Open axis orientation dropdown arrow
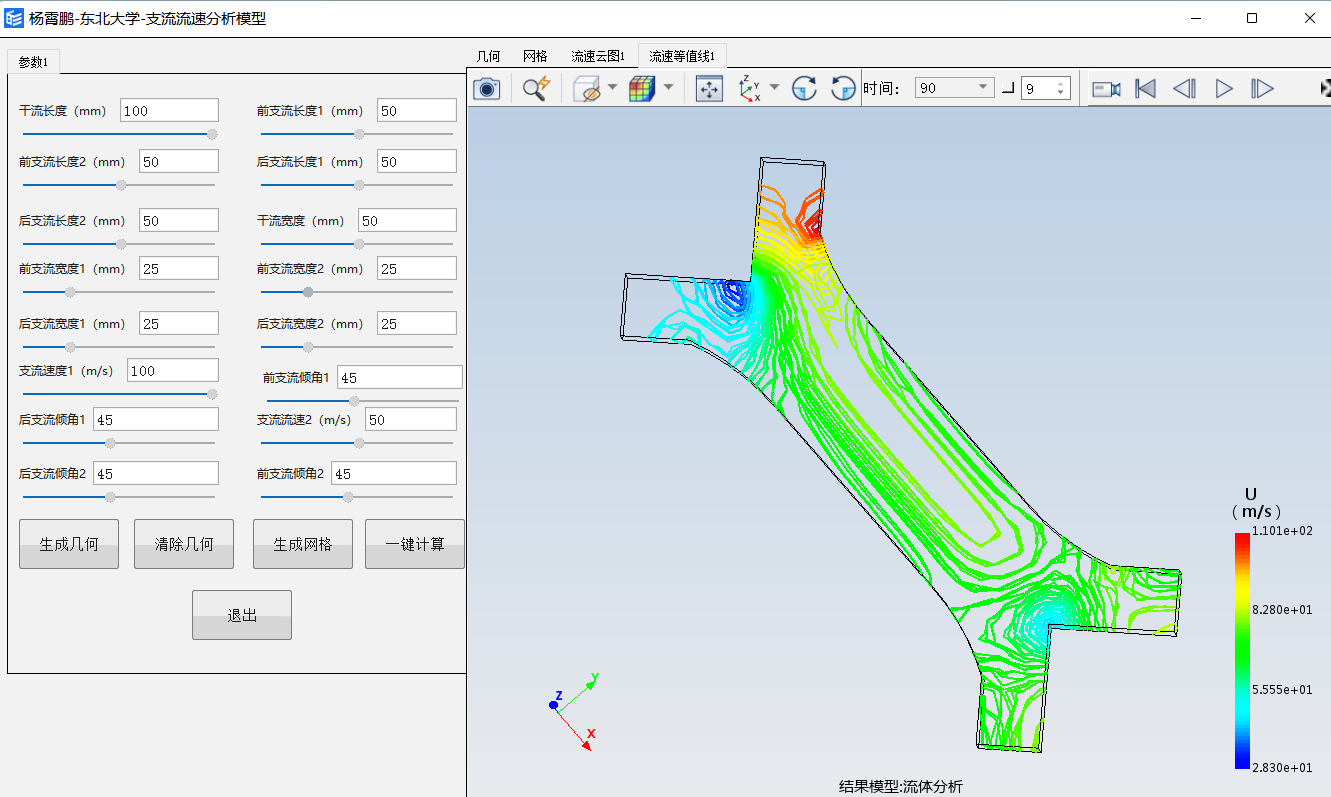 coord(773,88)
